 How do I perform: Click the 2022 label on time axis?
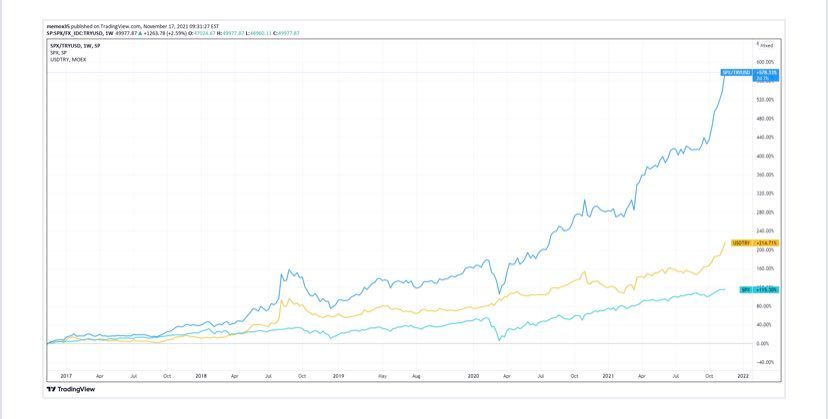tap(742, 375)
